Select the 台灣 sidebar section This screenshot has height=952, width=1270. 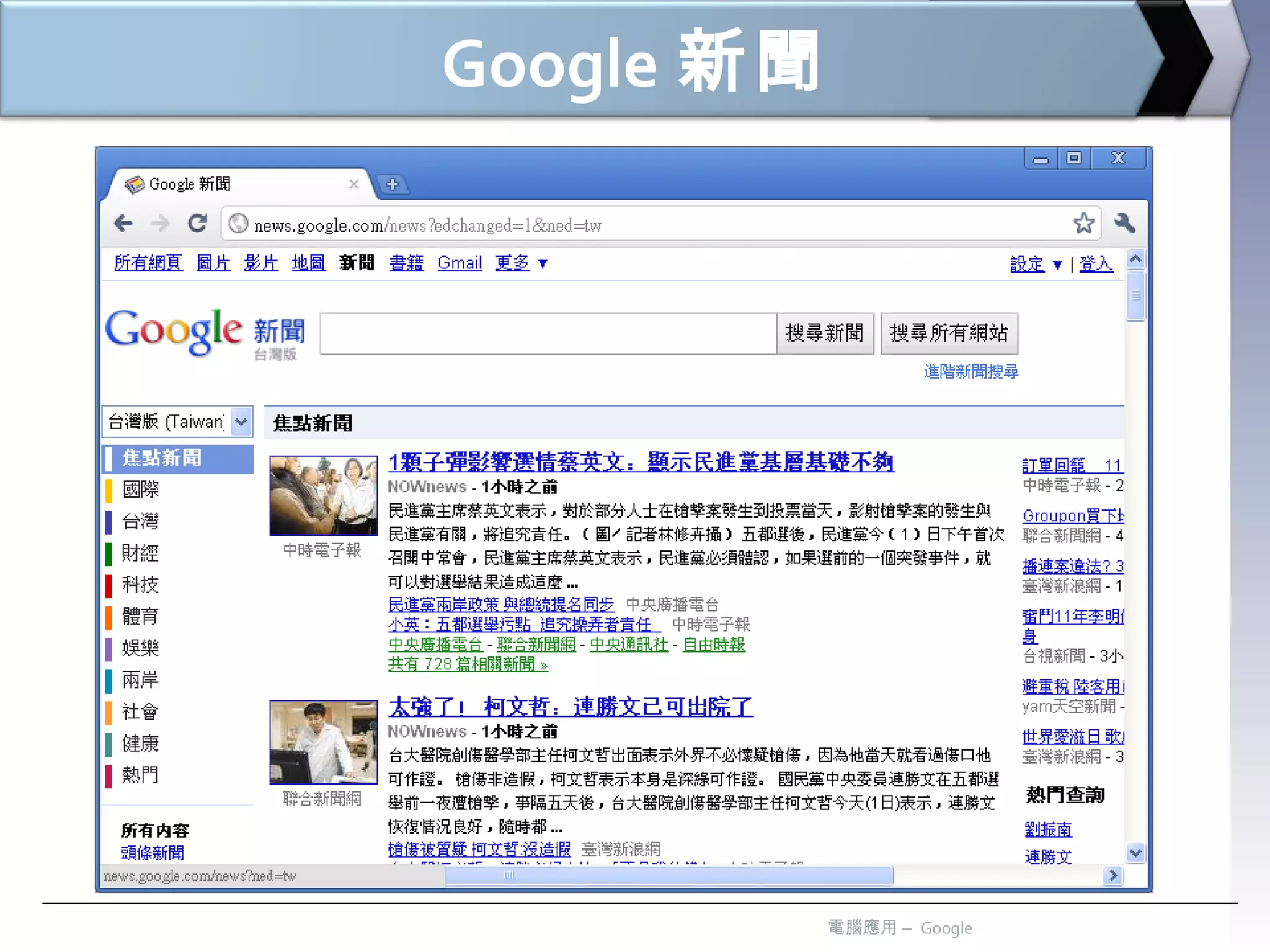point(140,521)
